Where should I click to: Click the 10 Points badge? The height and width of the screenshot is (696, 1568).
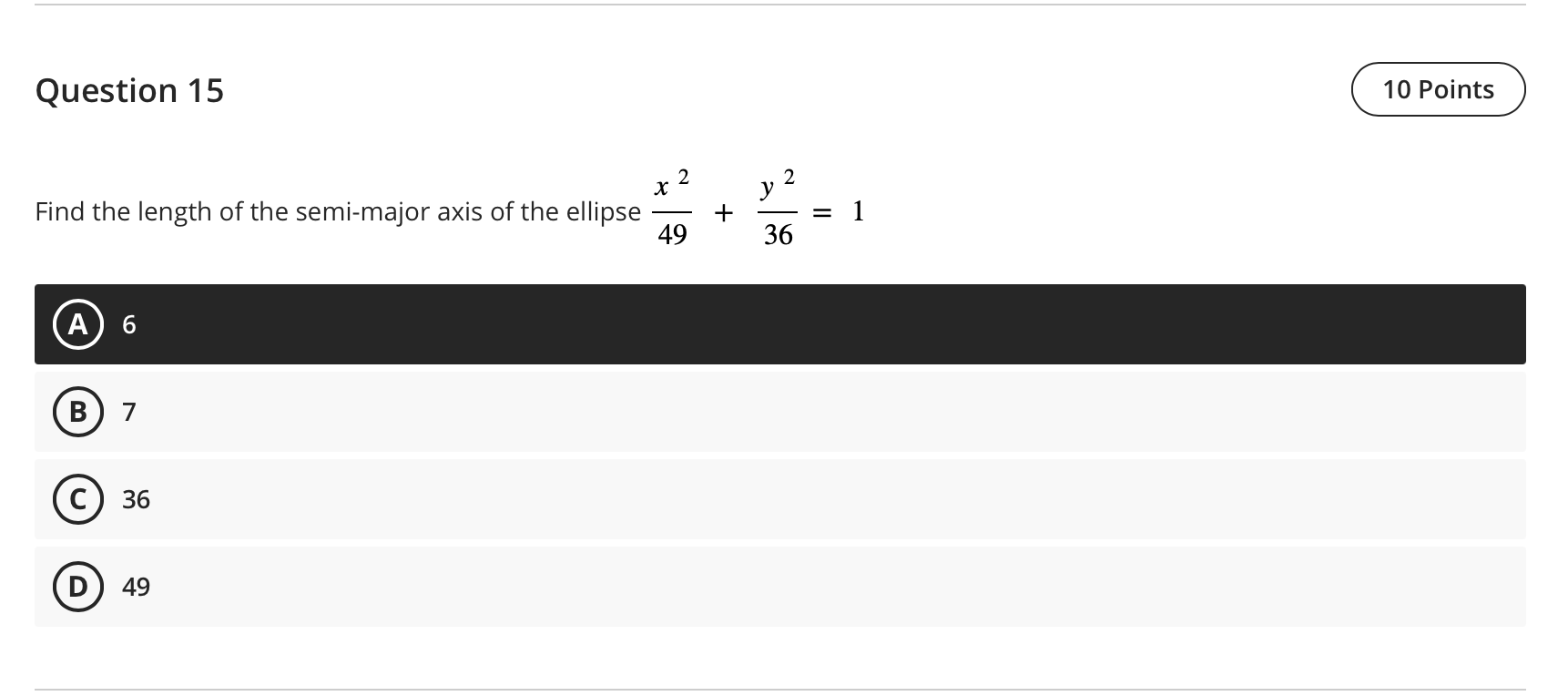point(1439,88)
